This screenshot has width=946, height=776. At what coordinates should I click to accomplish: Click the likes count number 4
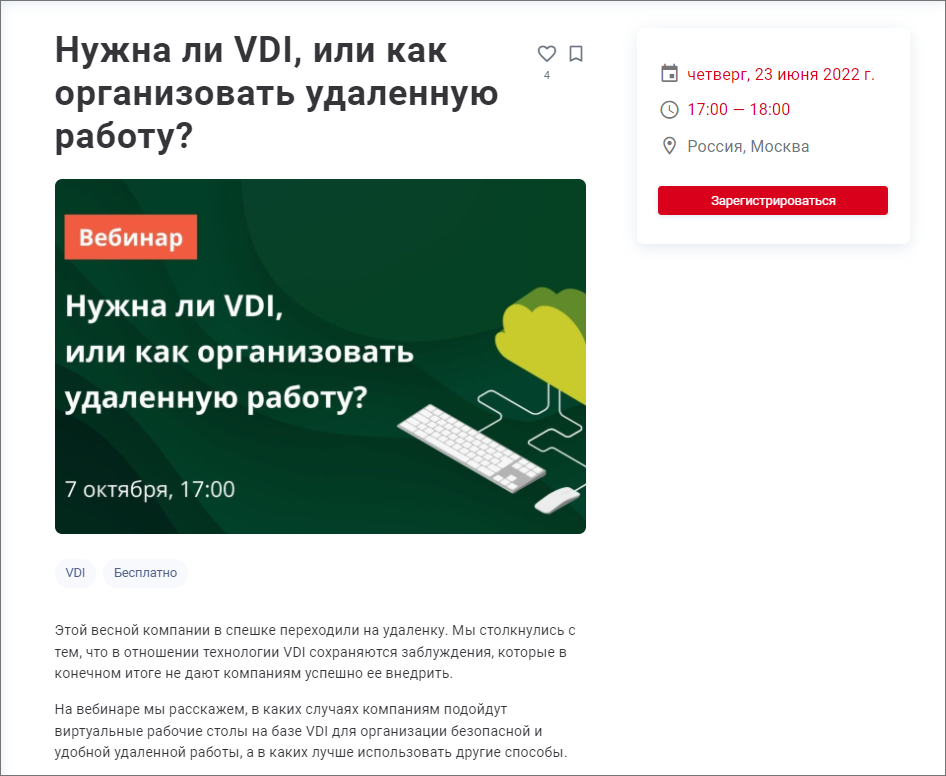(x=547, y=75)
